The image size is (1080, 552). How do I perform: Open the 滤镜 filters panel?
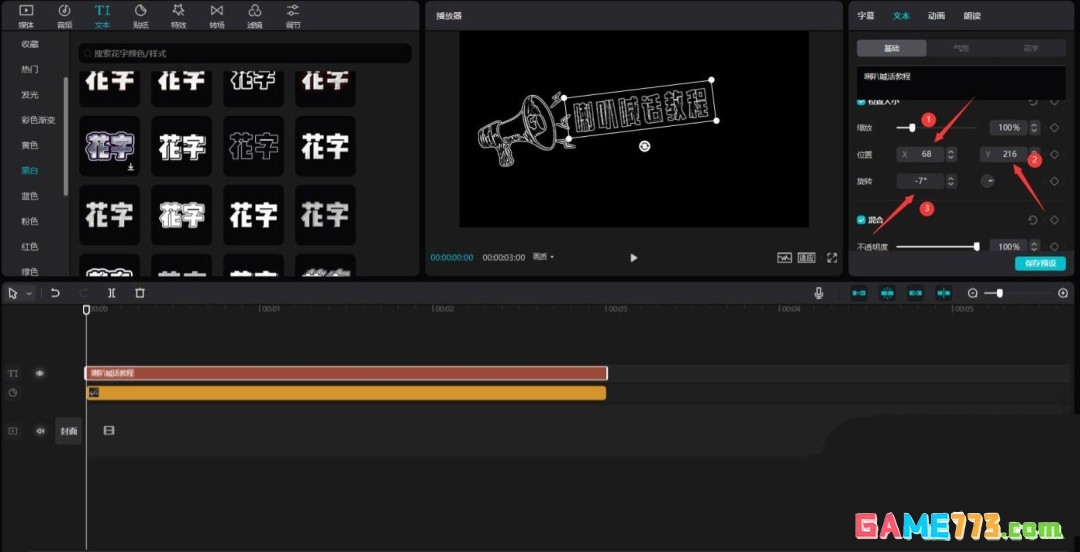click(x=255, y=16)
